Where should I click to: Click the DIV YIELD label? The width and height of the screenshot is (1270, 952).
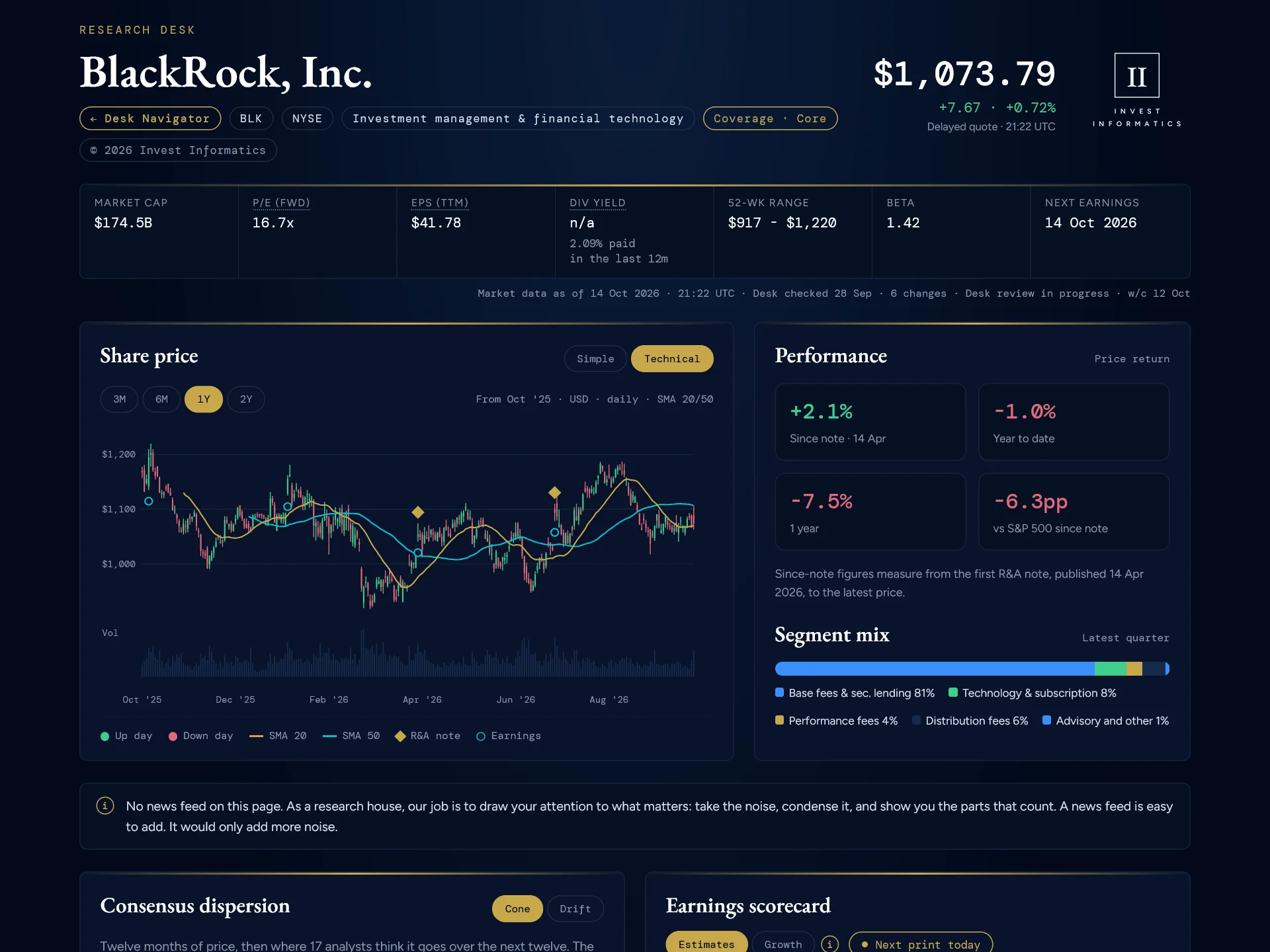597,202
